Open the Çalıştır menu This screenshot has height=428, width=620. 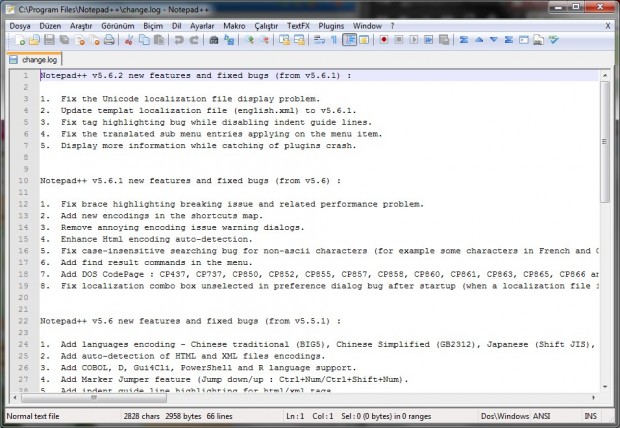pyautogui.click(x=266, y=26)
